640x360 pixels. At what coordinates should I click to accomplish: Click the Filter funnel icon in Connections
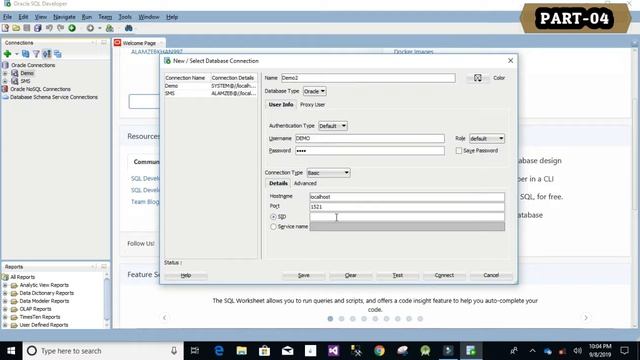tap(36, 54)
